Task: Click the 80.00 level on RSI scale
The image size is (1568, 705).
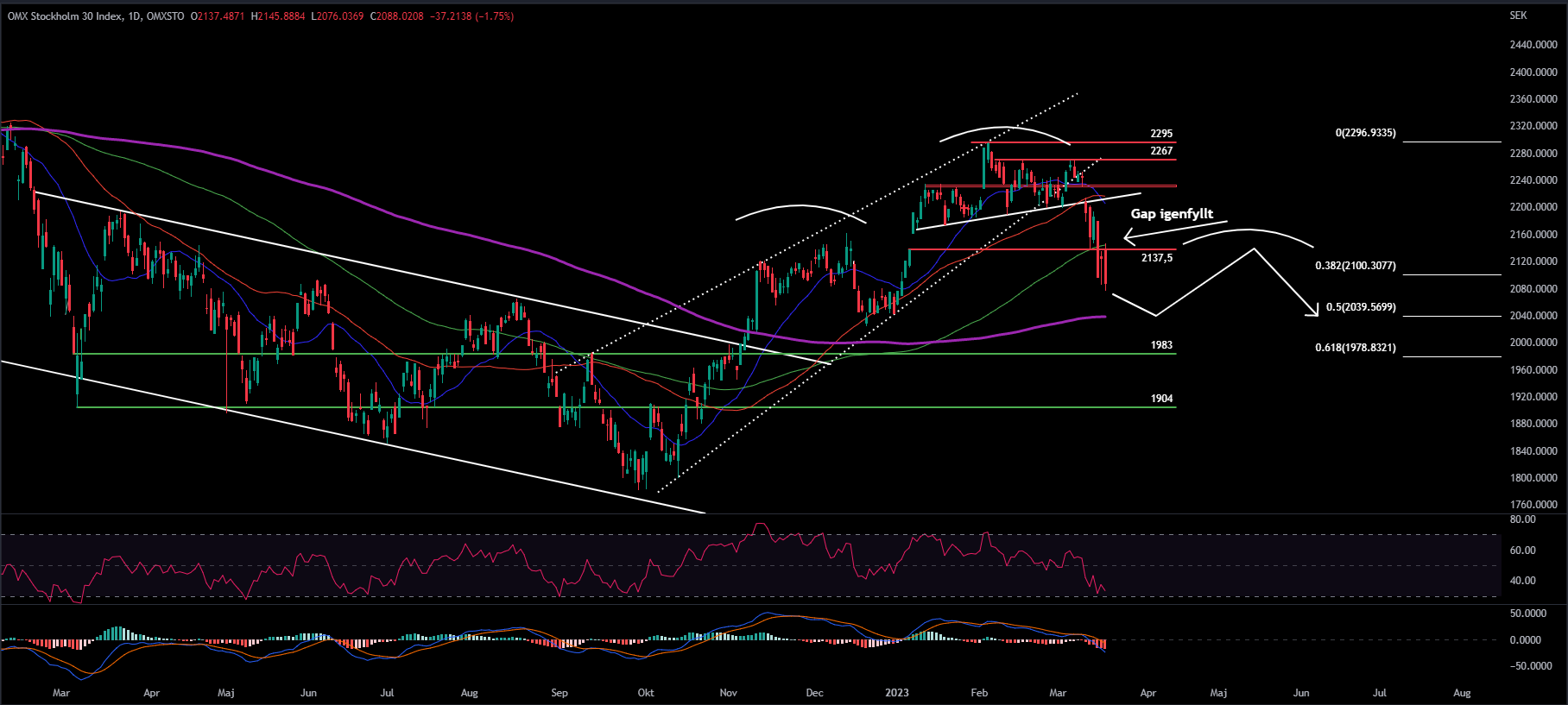Action: coord(1522,519)
